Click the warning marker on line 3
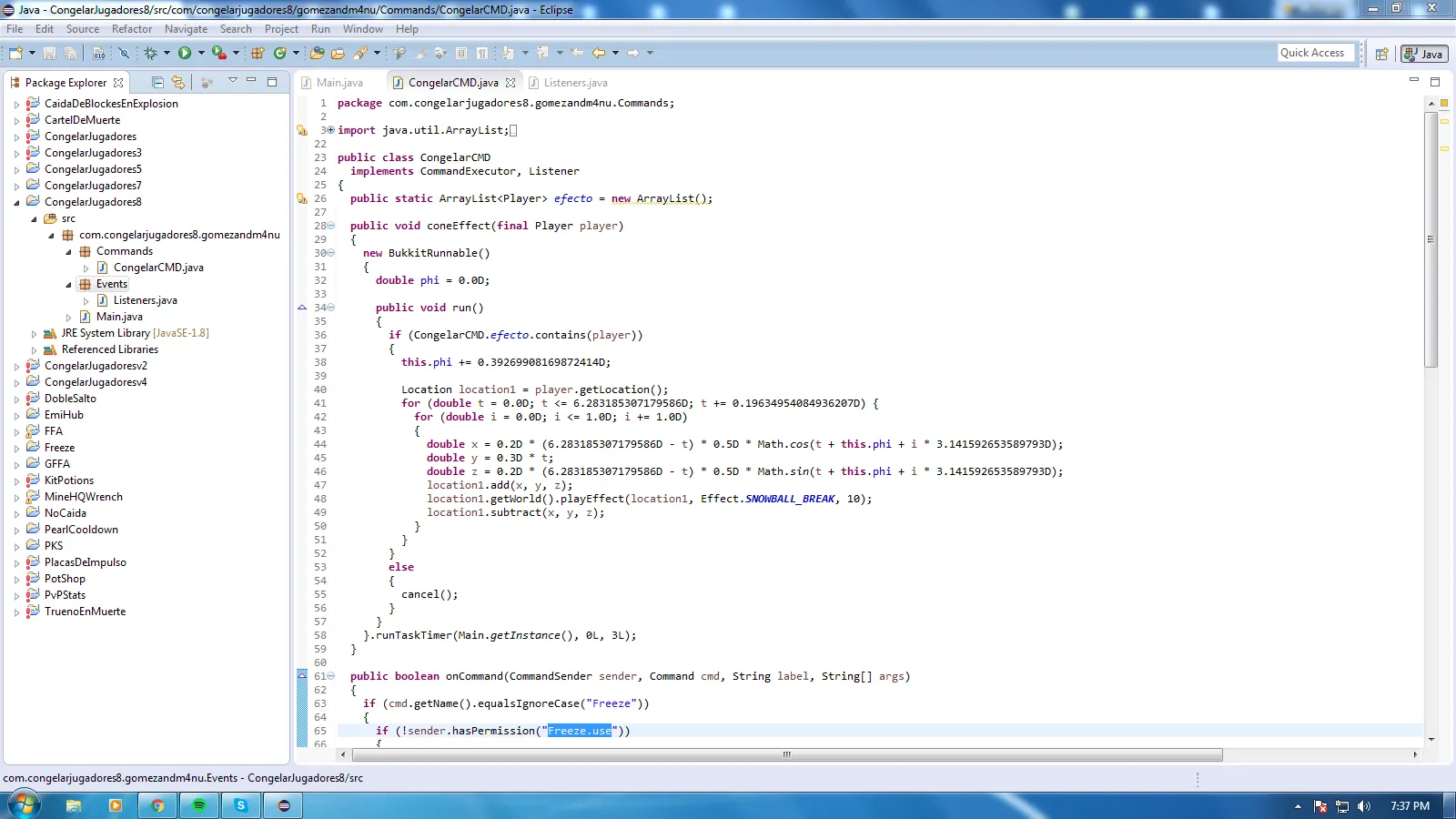 [302, 130]
